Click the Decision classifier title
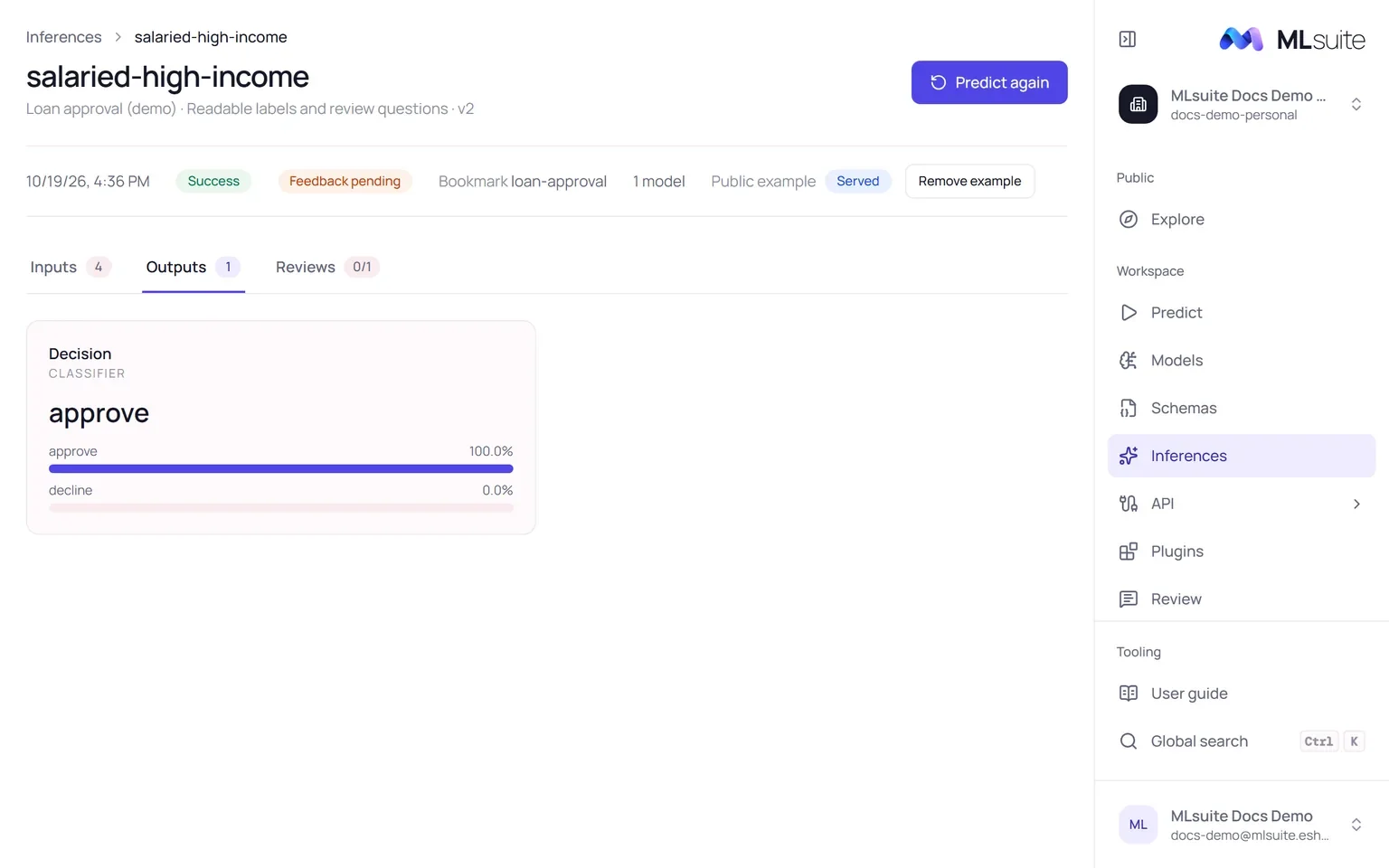Image resolution: width=1389 pixels, height=868 pixels. (x=80, y=354)
